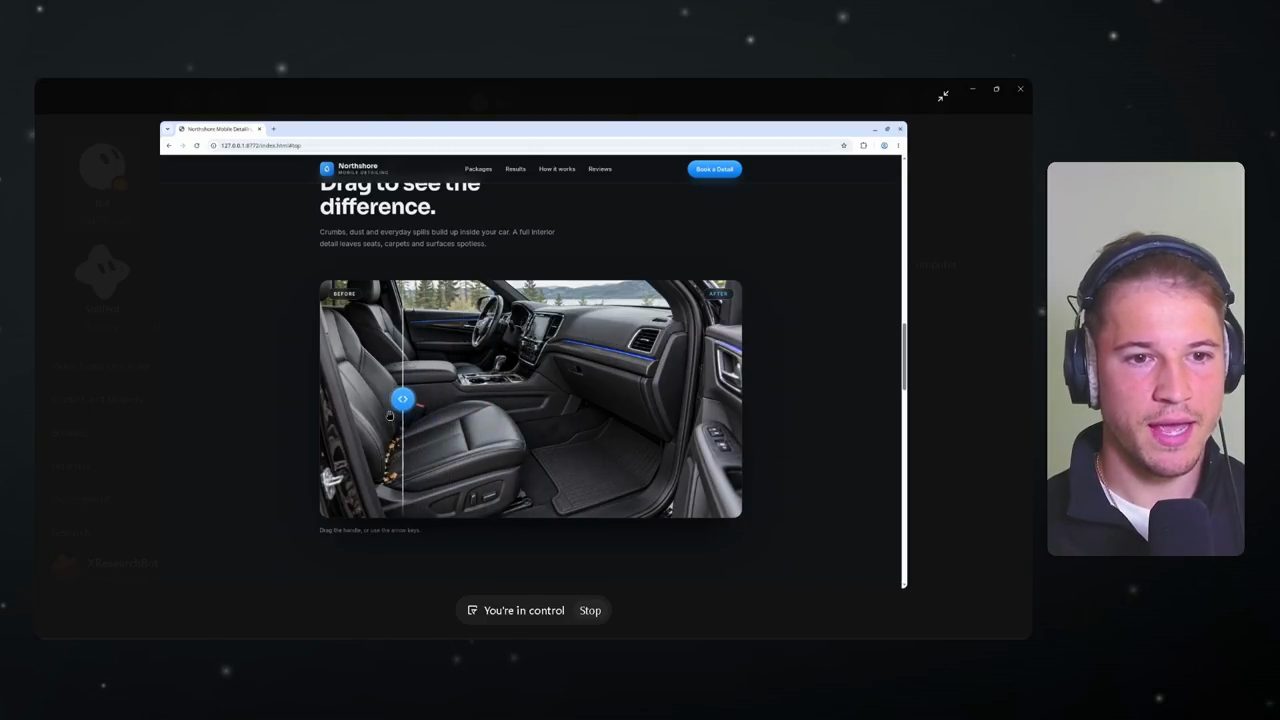Click the collapse-arrows icon in outer window

tap(943, 96)
